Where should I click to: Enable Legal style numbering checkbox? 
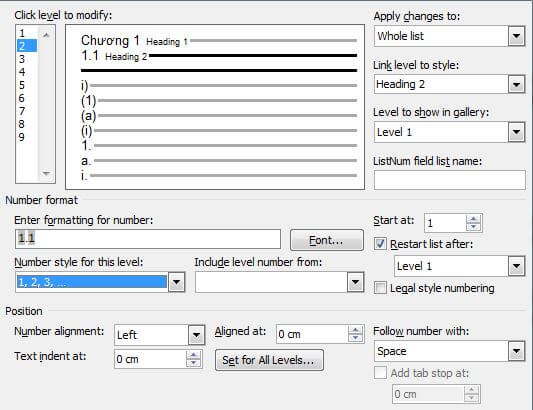[x=380, y=288]
